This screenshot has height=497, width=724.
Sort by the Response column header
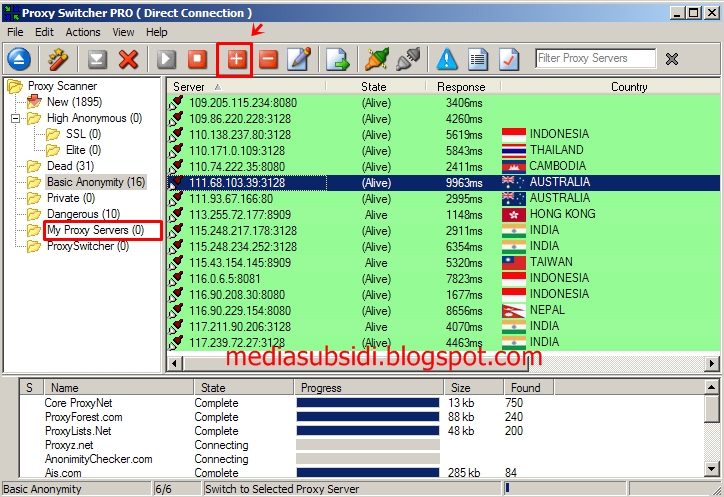[462, 86]
